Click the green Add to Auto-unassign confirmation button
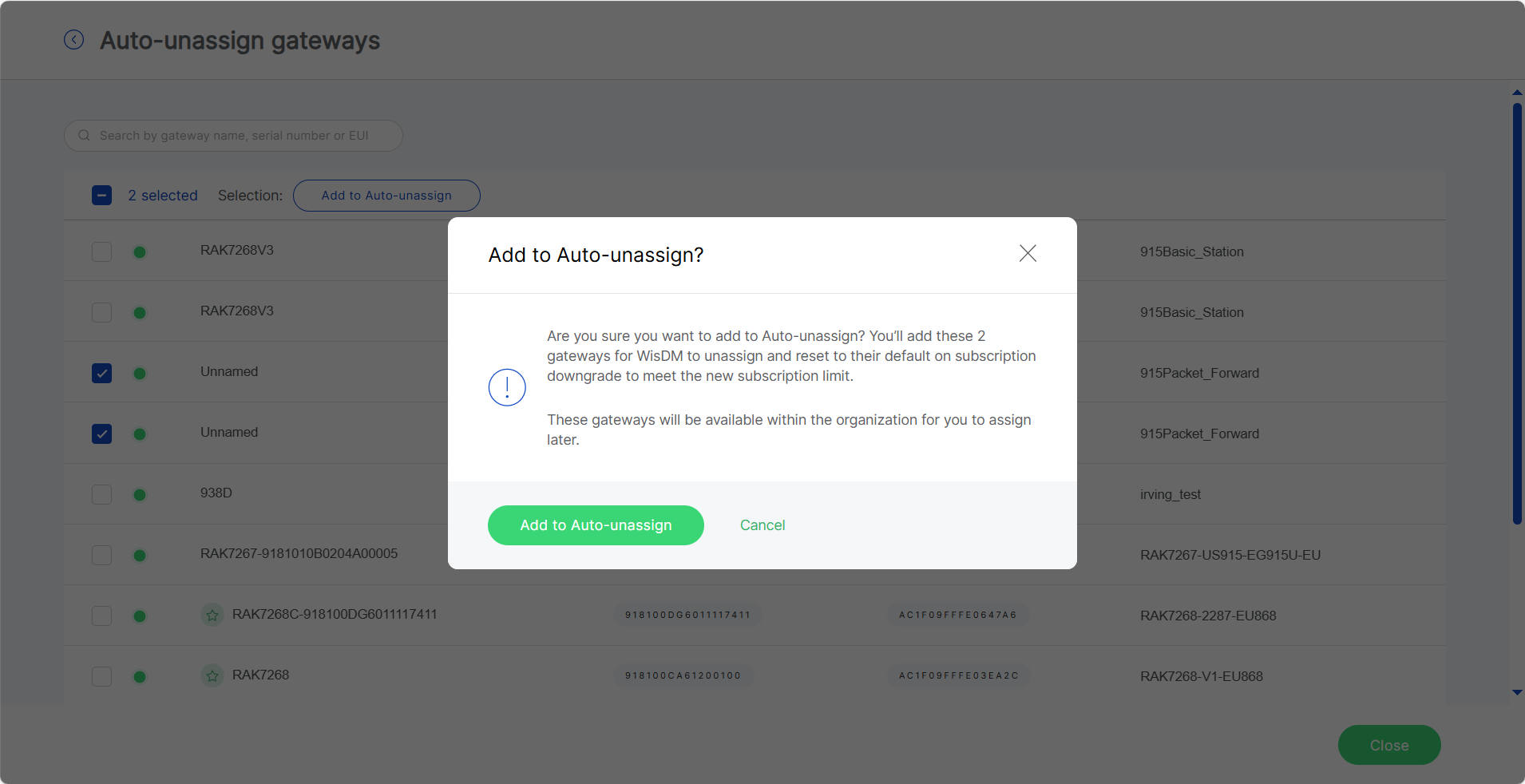Screen dimensions: 1525x784 point(596,525)
